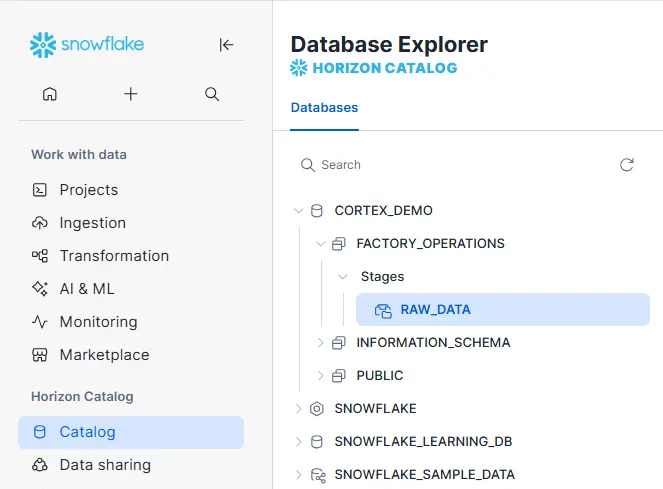Open Data sharing page
Screen dimensions: 663x489
click(x=104, y=465)
